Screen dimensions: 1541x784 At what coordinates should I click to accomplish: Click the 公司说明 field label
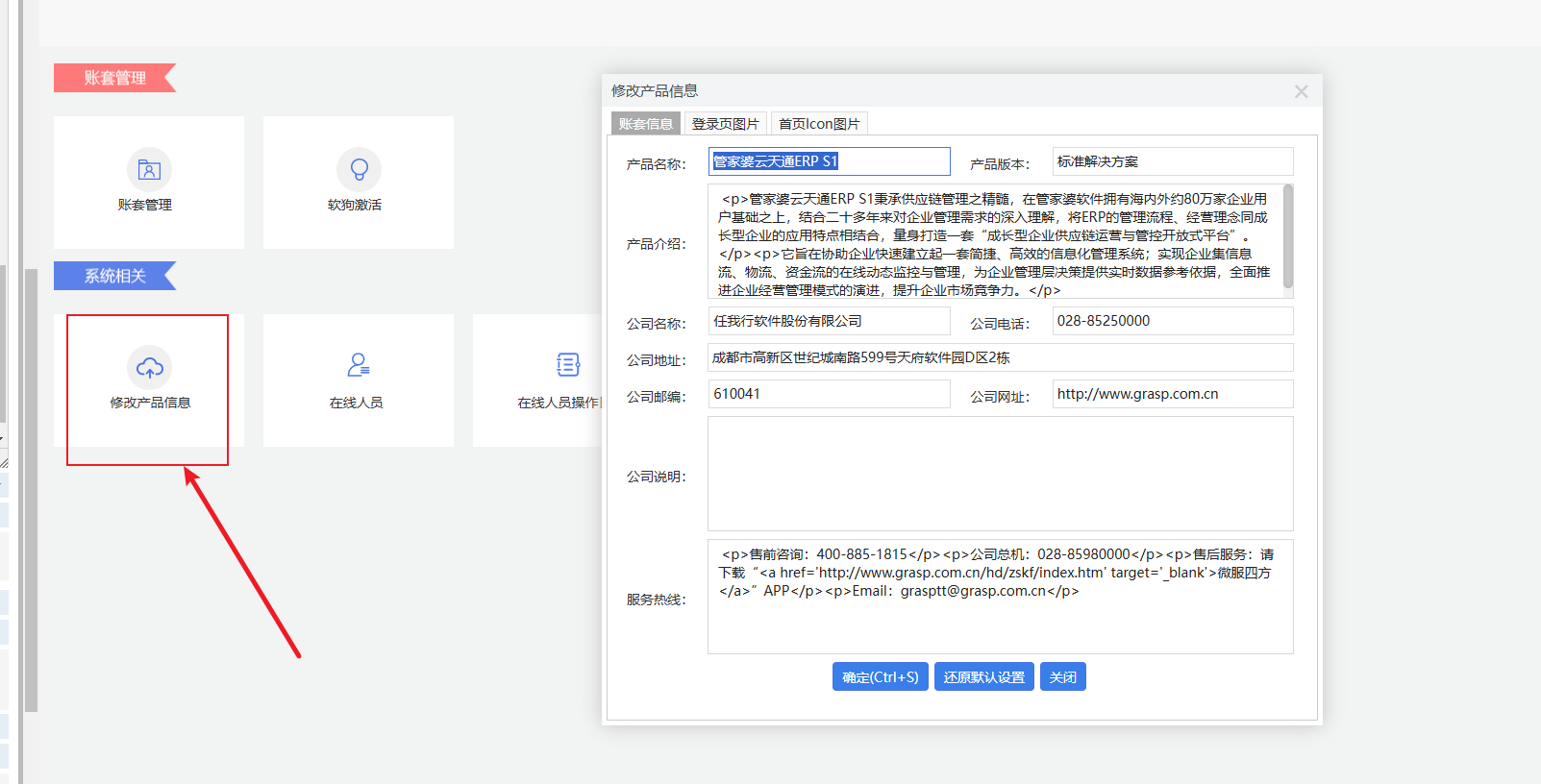657,477
